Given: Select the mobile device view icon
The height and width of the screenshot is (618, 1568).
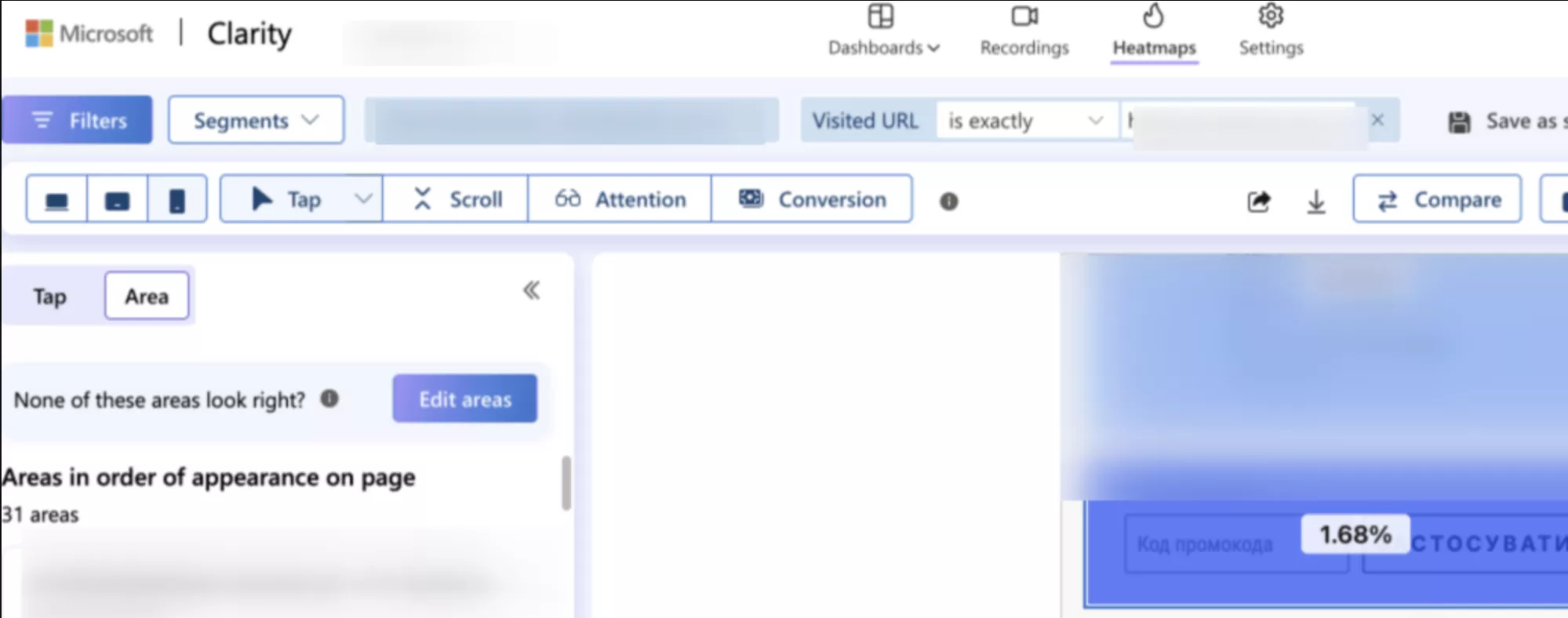Looking at the screenshot, I should tap(177, 200).
